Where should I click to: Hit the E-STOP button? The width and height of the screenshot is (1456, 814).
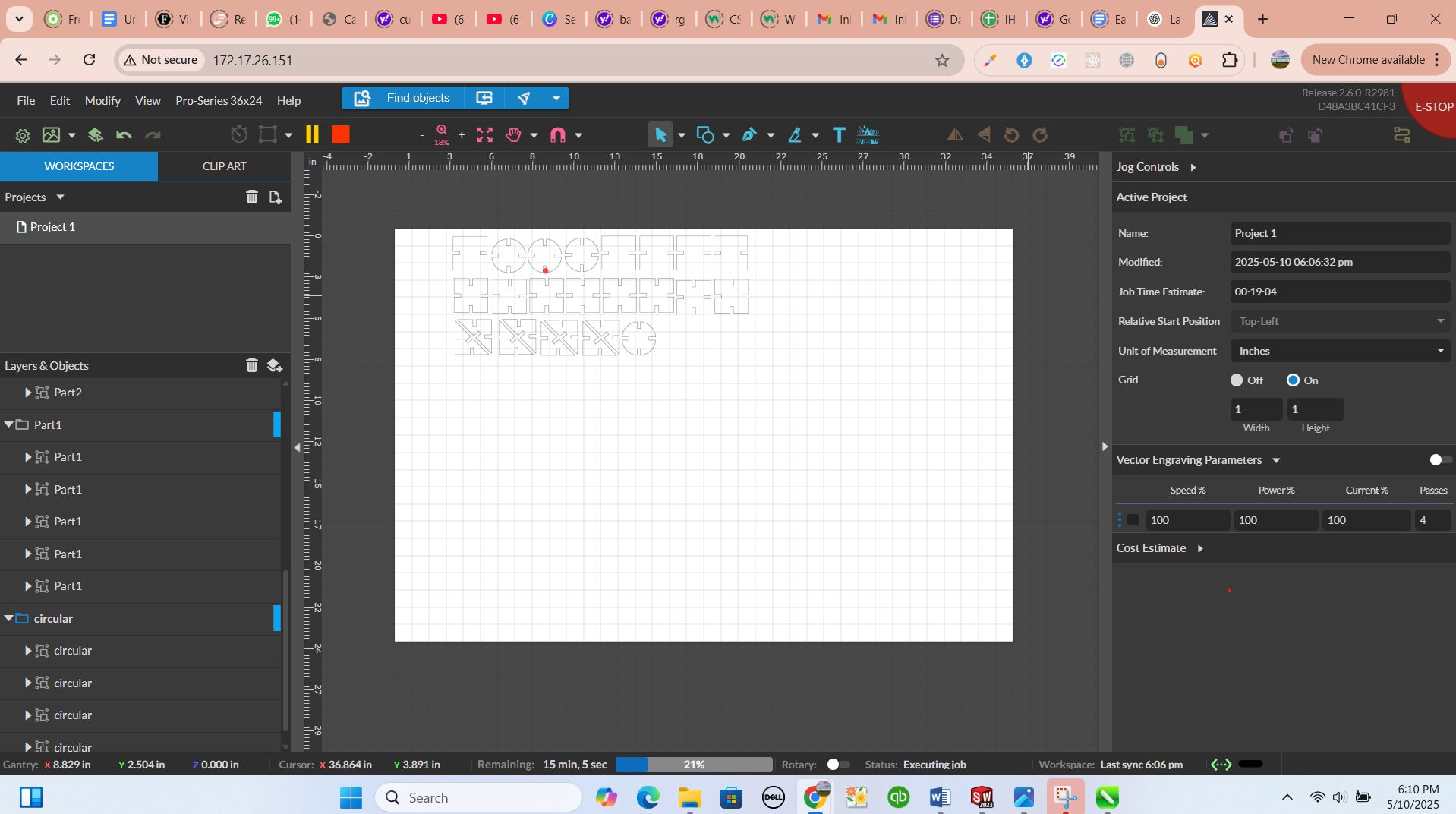pyautogui.click(x=1432, y=107)
